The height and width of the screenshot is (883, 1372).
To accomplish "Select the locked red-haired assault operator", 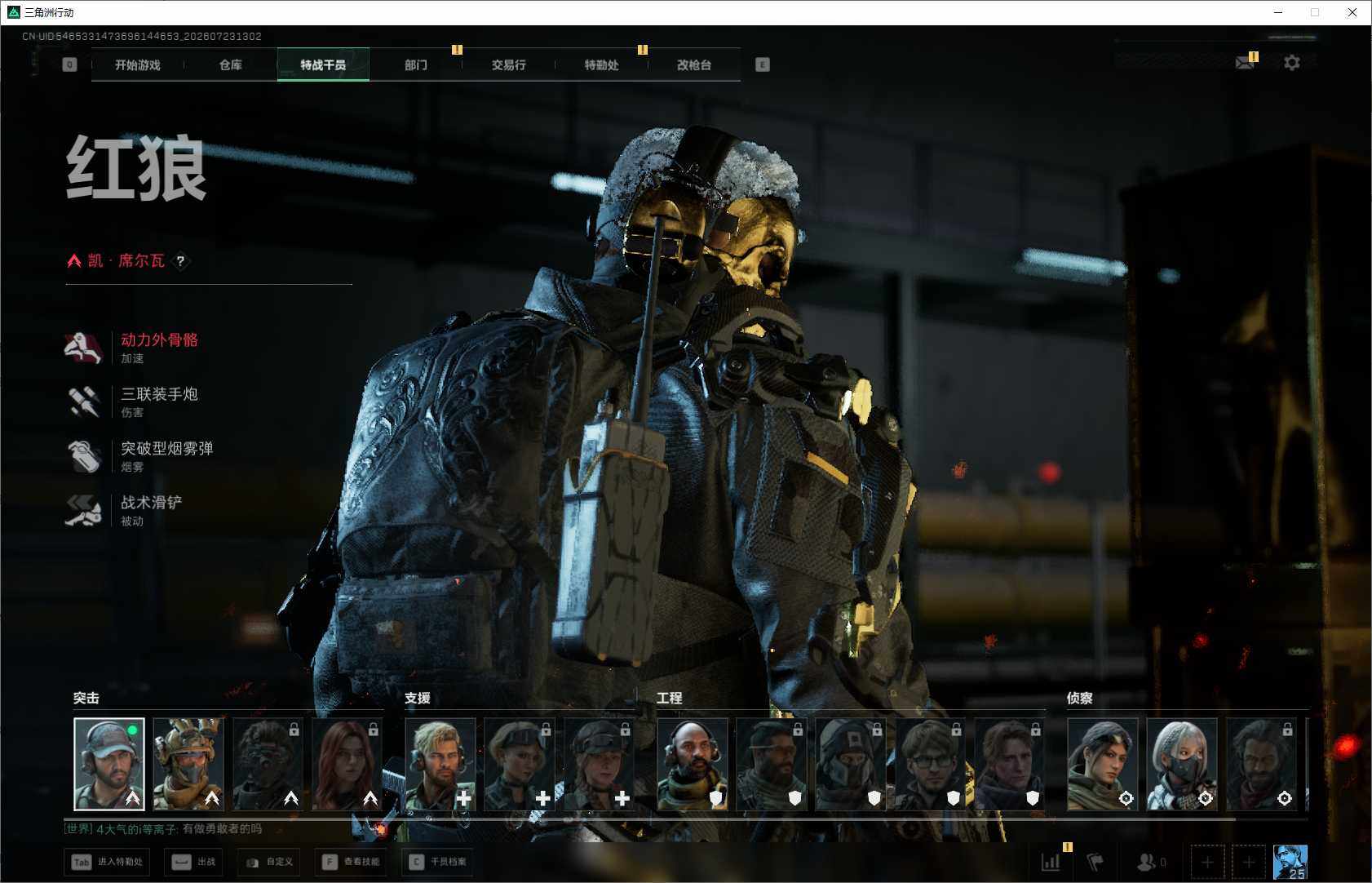I will coord(347,764).
